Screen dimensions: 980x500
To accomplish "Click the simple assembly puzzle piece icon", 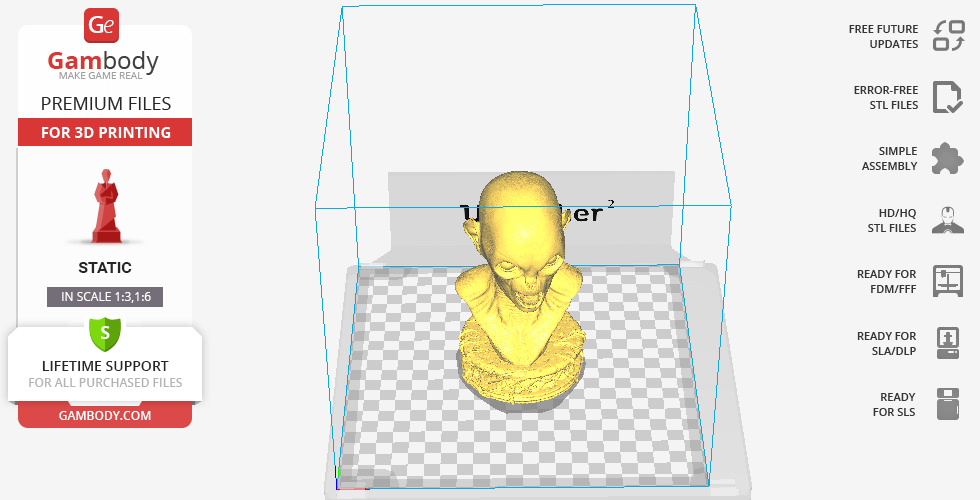I will pos(947,159).
